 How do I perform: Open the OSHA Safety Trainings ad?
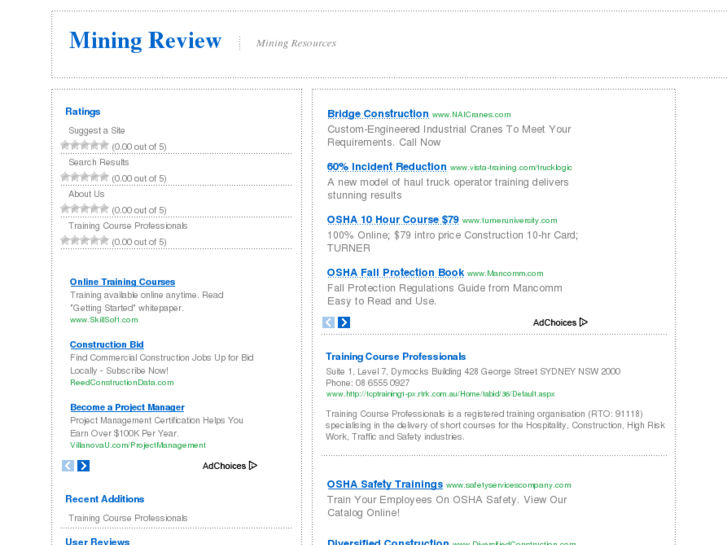point(385,484)
